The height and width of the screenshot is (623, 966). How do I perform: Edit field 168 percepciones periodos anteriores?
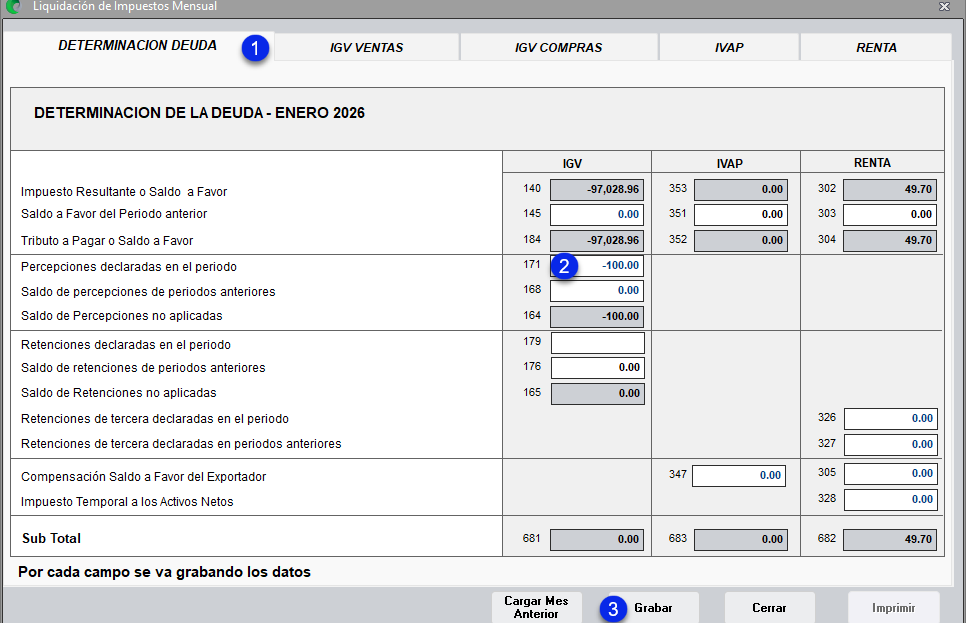[x=597, y=290]
